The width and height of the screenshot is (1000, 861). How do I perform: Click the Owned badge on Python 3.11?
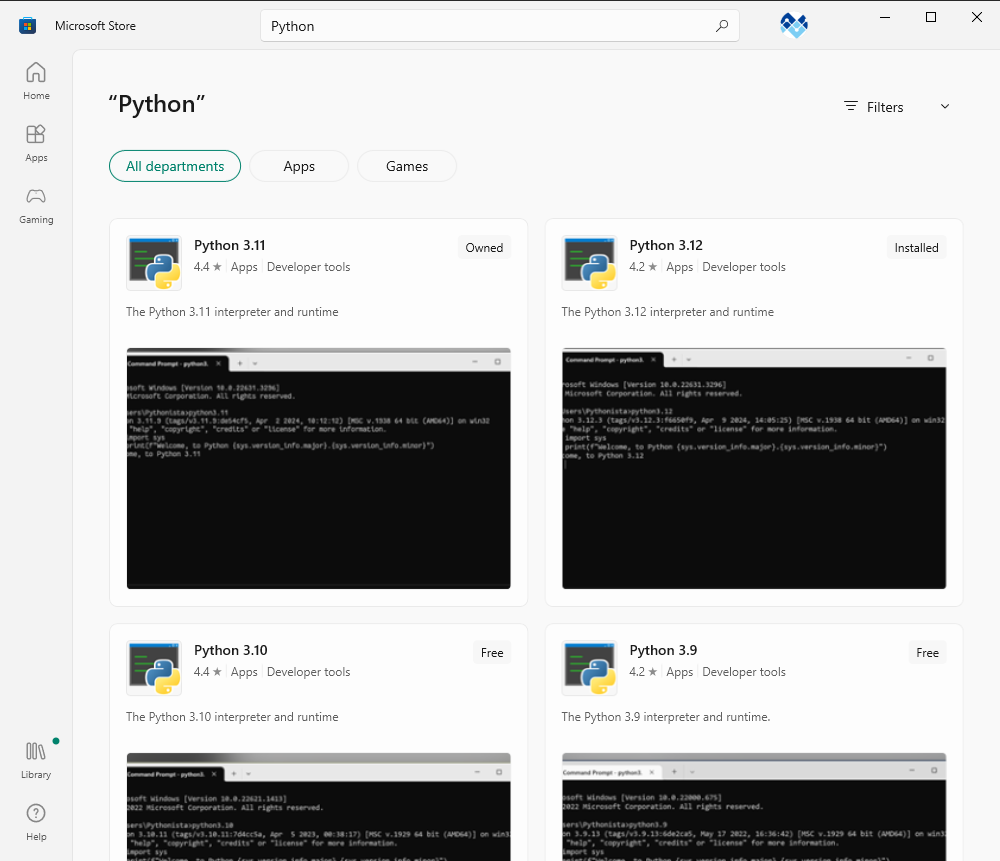pos(483,247)
